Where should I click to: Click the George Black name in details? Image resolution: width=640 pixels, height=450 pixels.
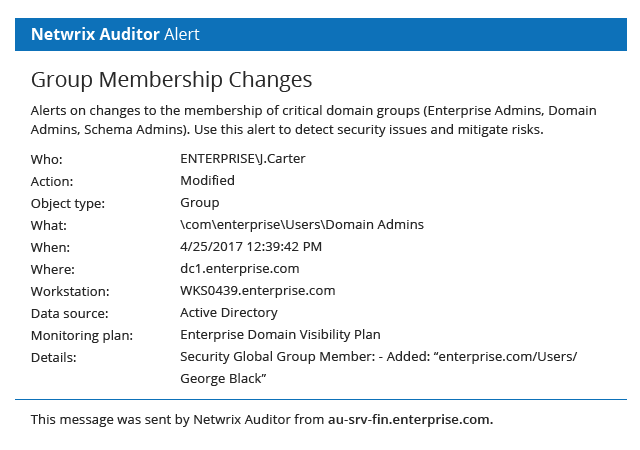pyautogui.click(x=222, y=379)
